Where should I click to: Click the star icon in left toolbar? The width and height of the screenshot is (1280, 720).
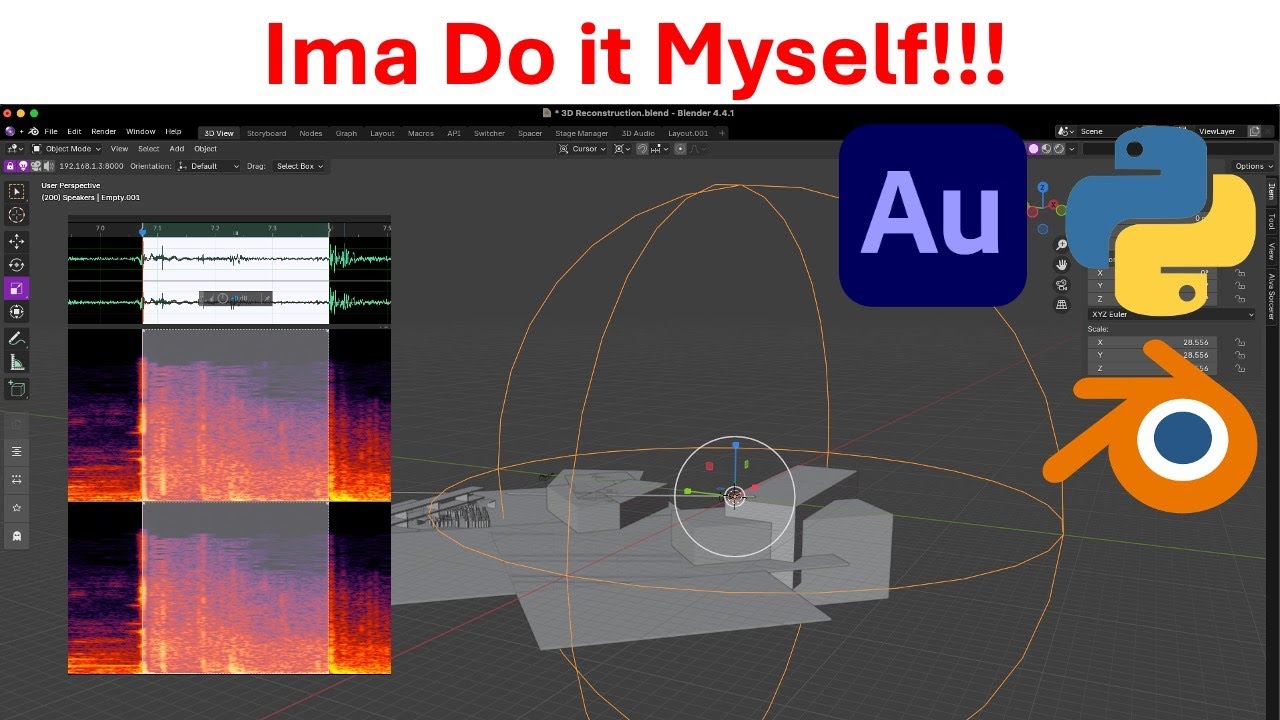pyautogui.click(x=17, y=508)
